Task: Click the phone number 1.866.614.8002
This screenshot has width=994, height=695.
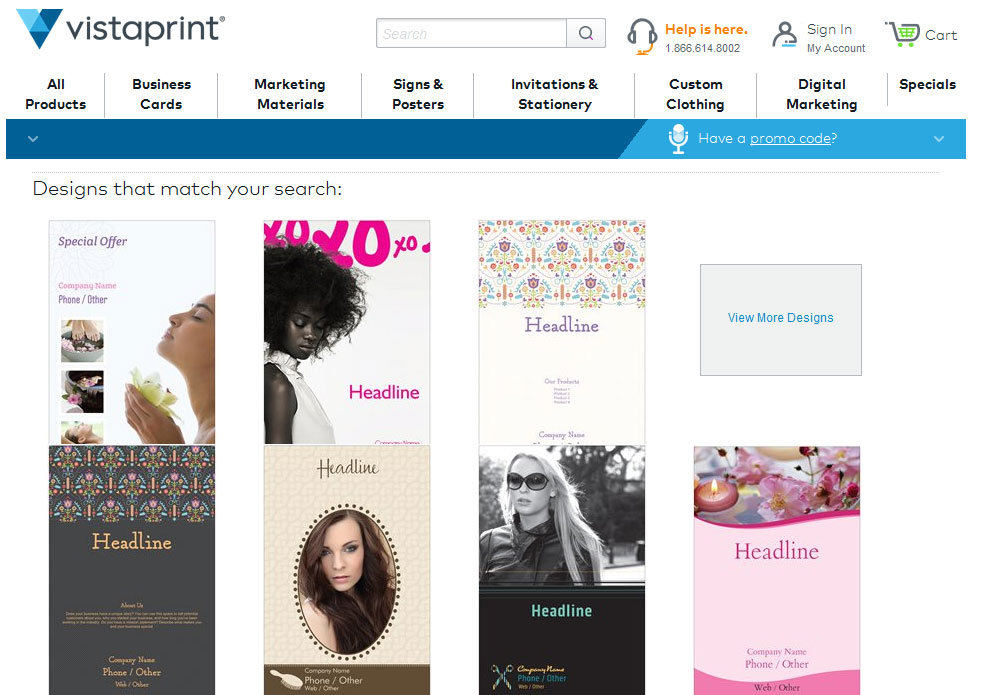Action: (x=702, y=48)
